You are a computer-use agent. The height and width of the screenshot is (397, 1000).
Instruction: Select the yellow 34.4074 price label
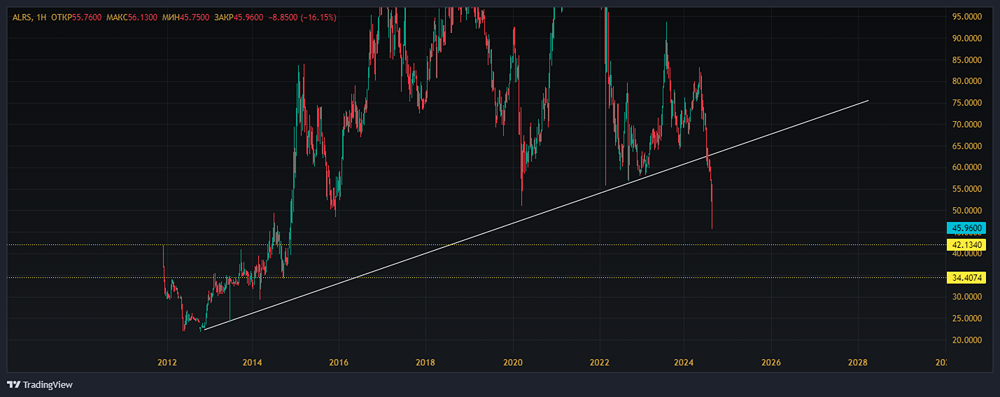click(967, 278)
